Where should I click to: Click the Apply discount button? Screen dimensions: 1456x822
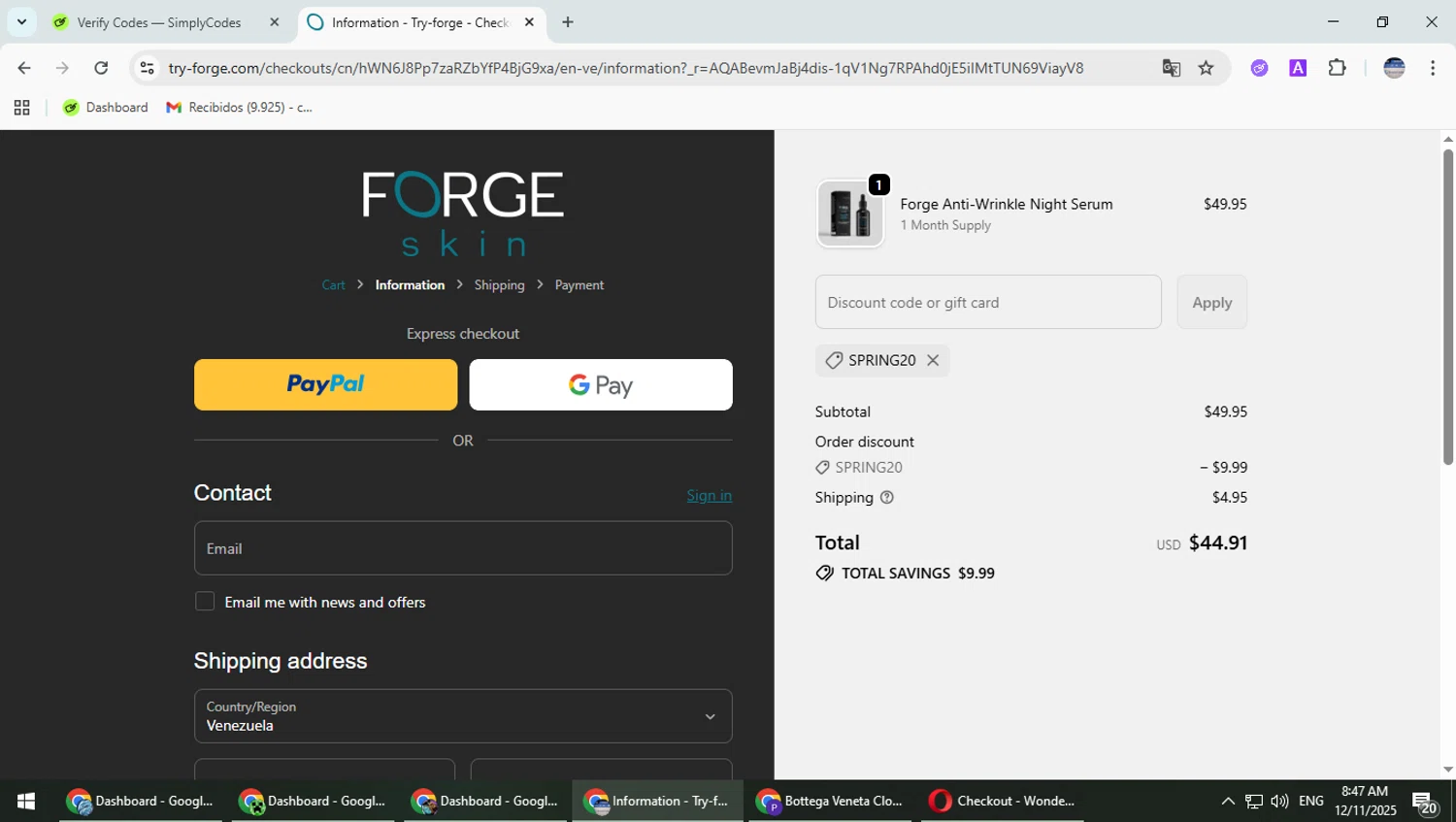(x=1212, y=302)
